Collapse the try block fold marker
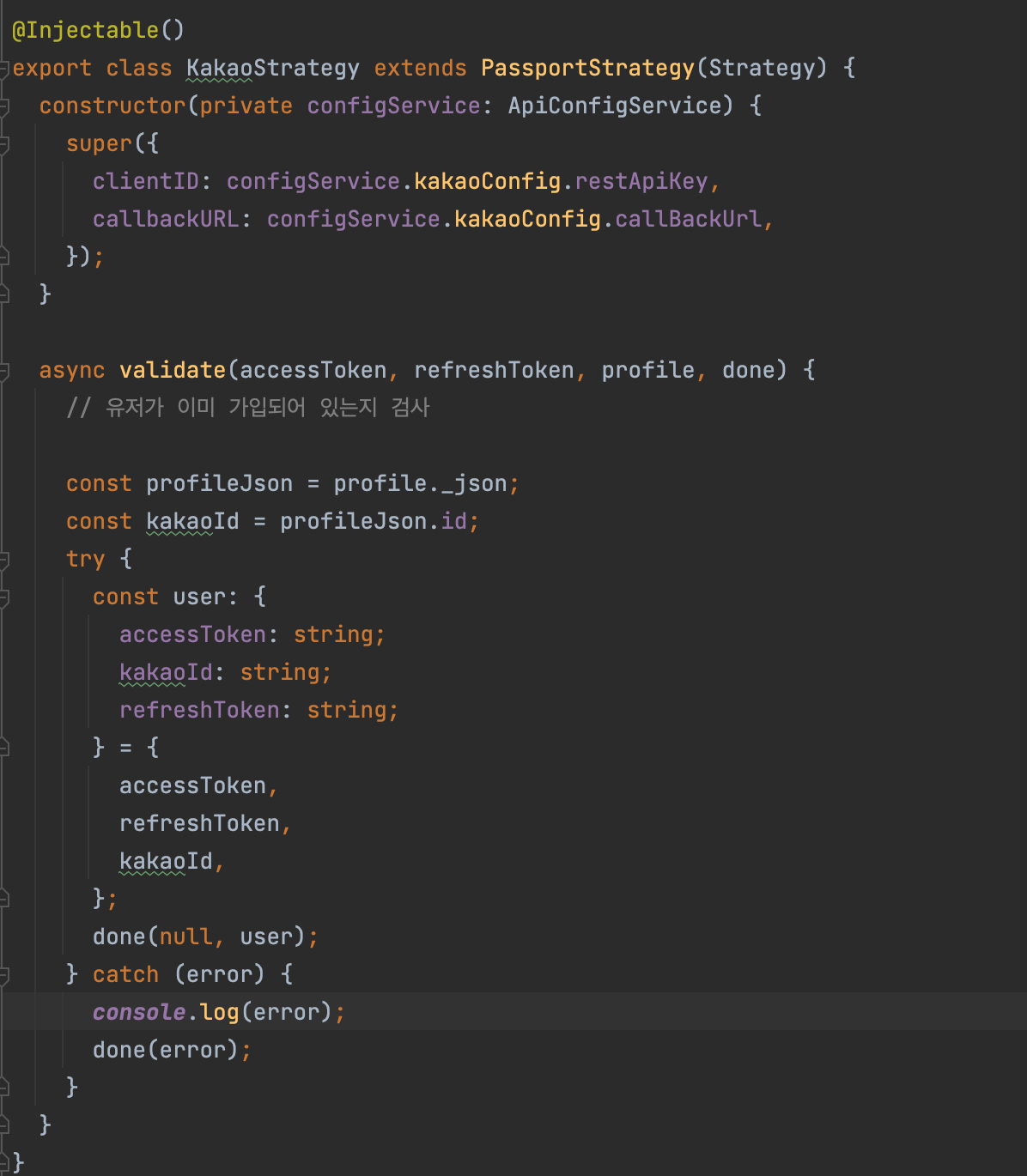 3,560
